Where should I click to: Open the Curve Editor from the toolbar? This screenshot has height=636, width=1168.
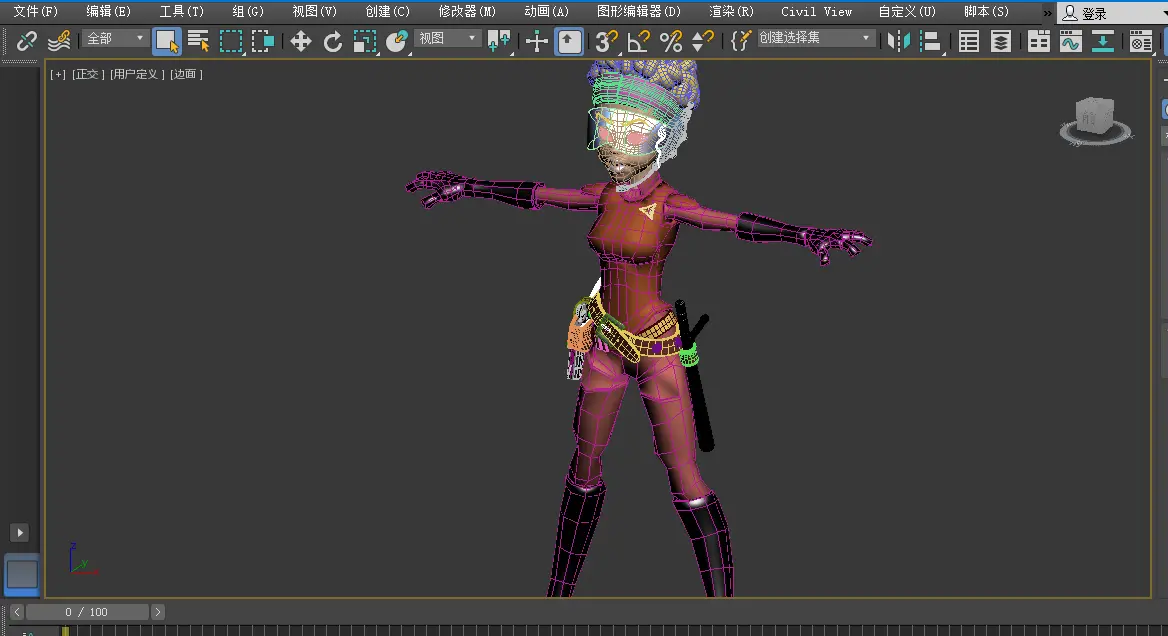(1070, 41)
